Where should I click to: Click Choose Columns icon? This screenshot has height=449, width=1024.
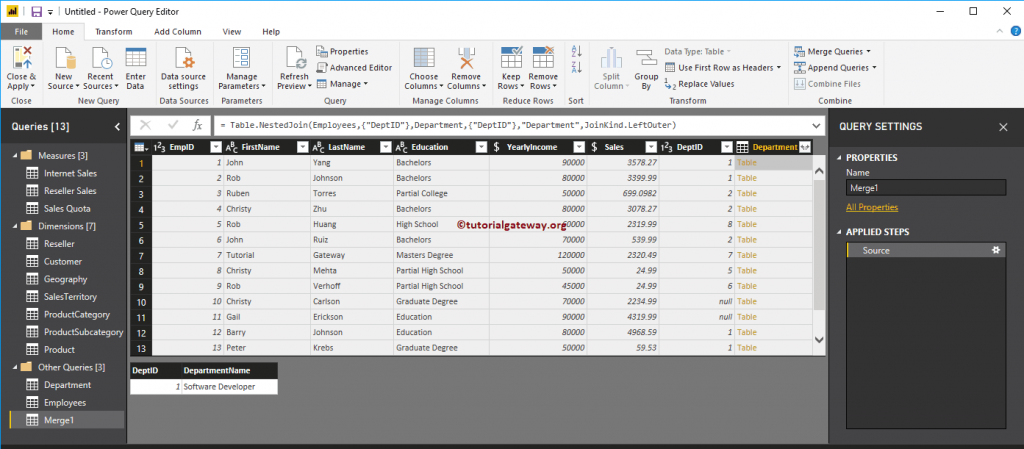click(x=424, y=57)
